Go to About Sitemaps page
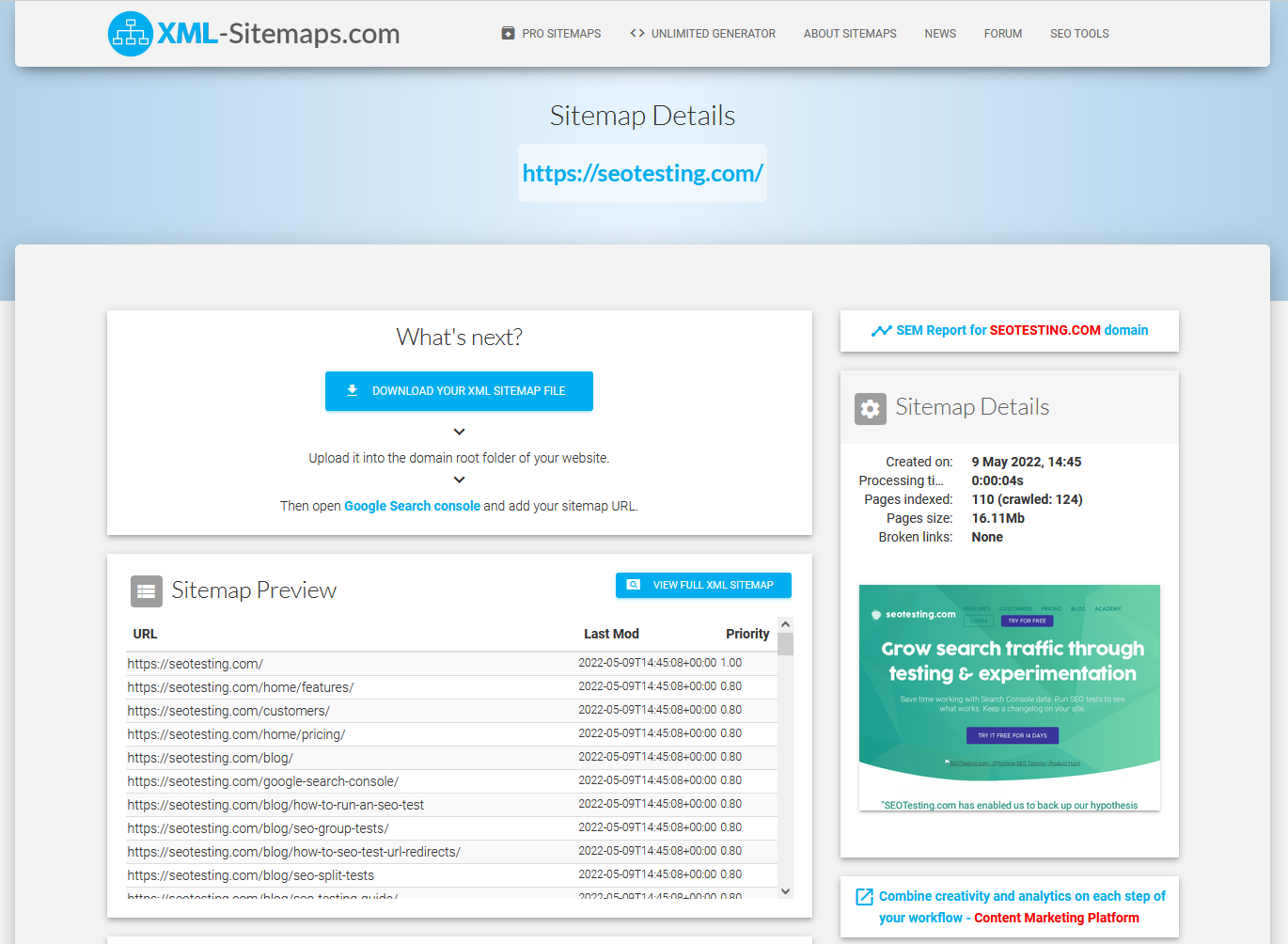 (850, 34)
